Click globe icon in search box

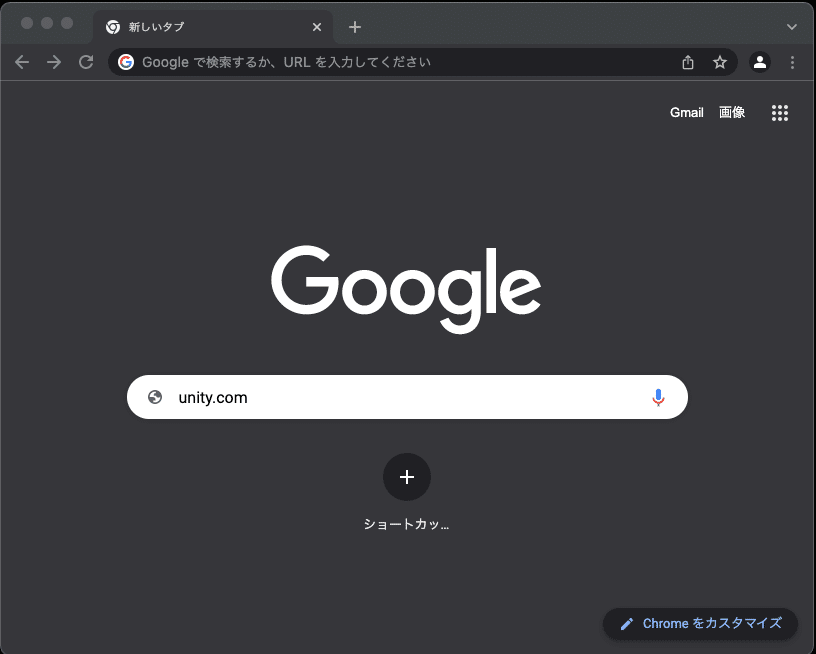155,397
